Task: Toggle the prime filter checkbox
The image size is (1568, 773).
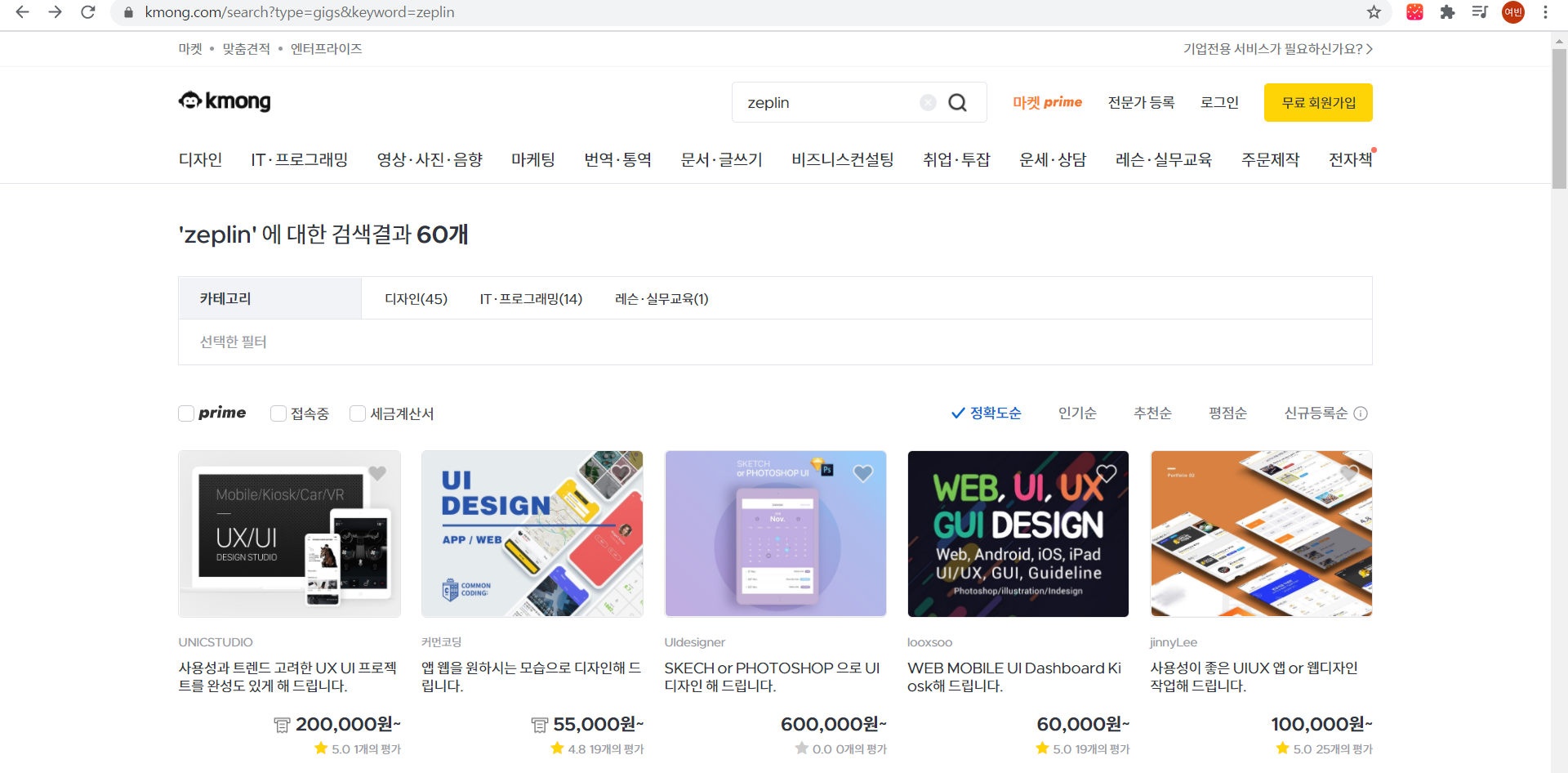Action: [x=186, y=413]
